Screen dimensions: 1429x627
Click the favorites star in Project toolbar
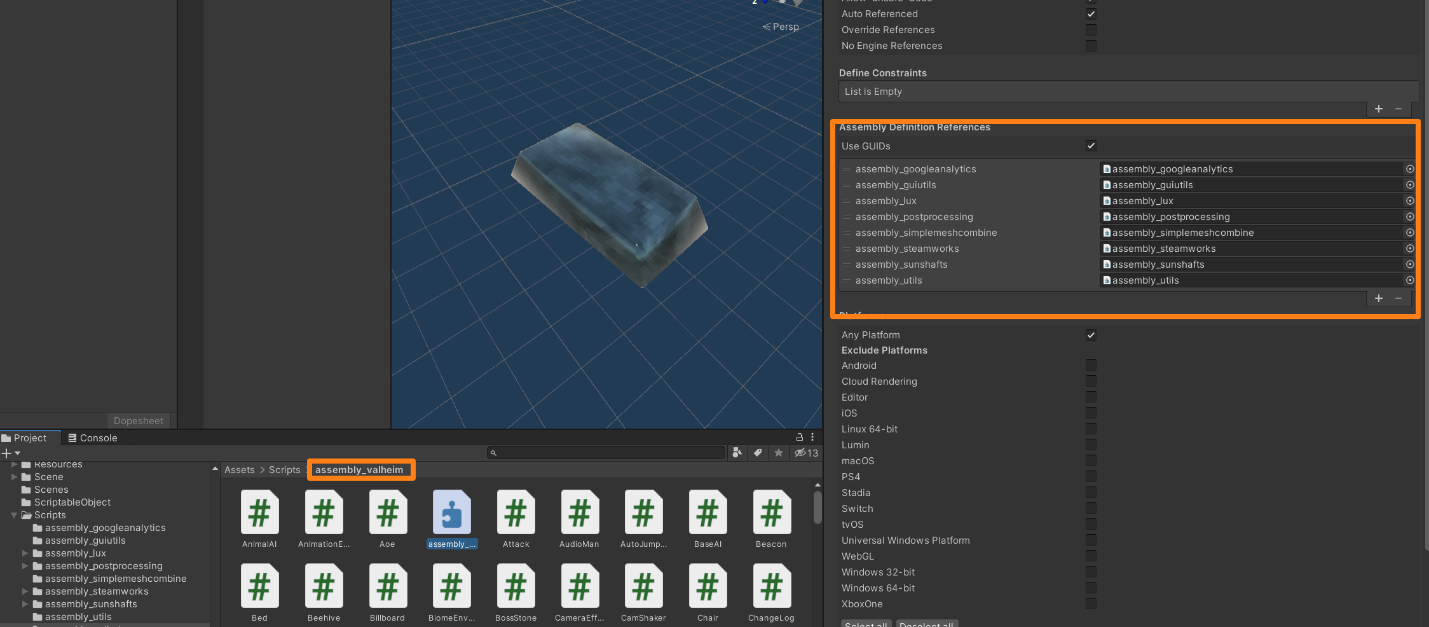(778, 453)
